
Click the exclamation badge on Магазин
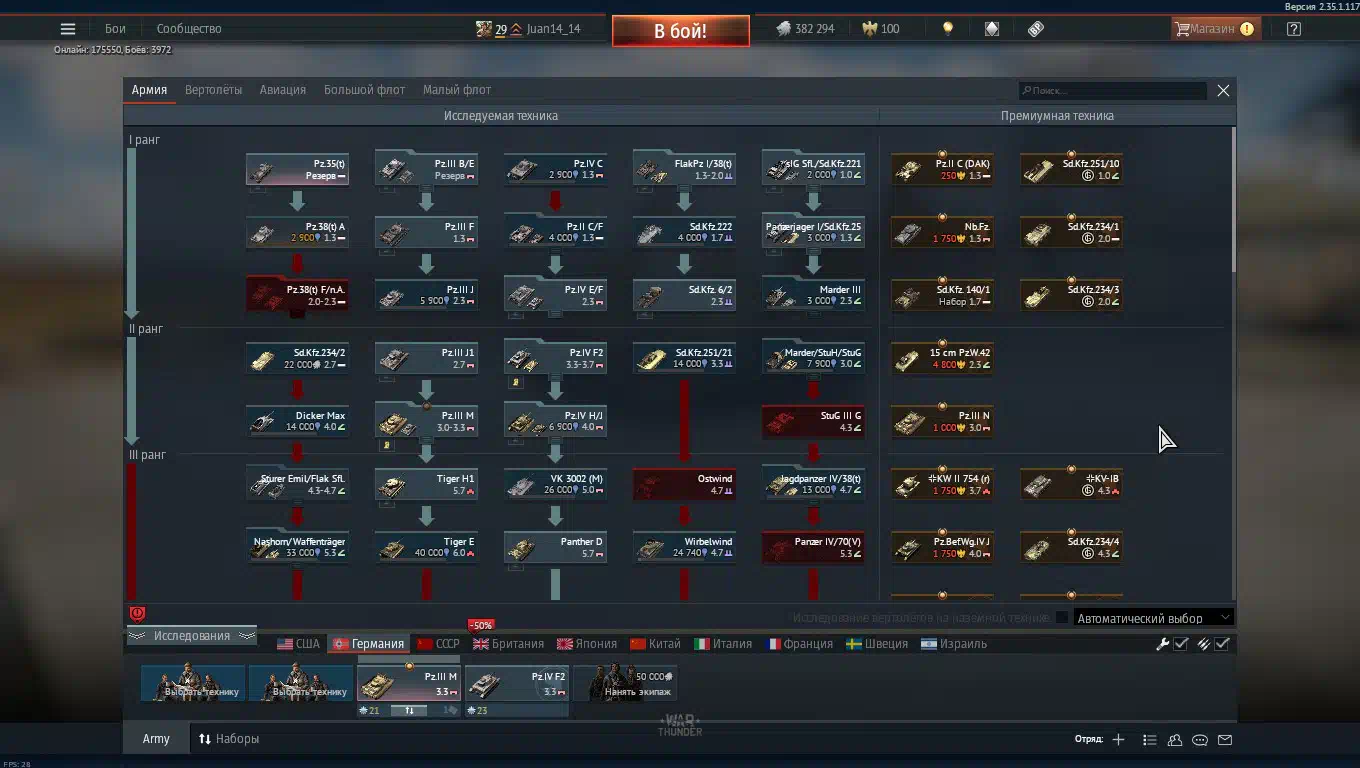point(1247,29)
